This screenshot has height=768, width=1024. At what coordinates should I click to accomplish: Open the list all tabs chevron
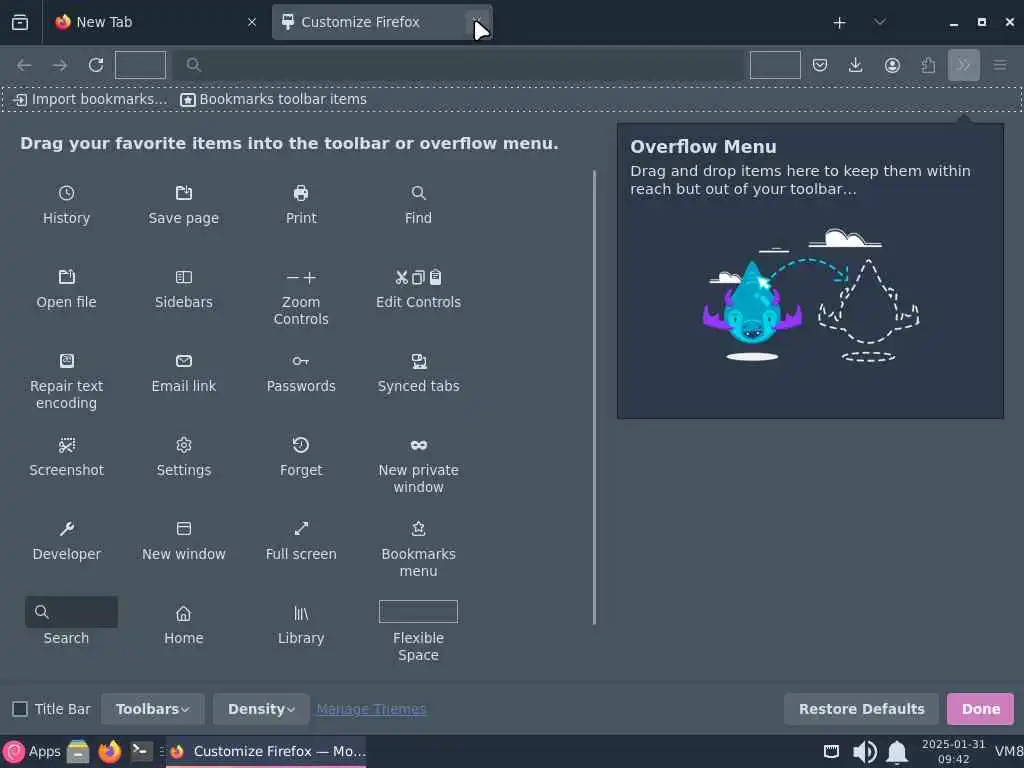pyautogui.click(x=880, y=22)
